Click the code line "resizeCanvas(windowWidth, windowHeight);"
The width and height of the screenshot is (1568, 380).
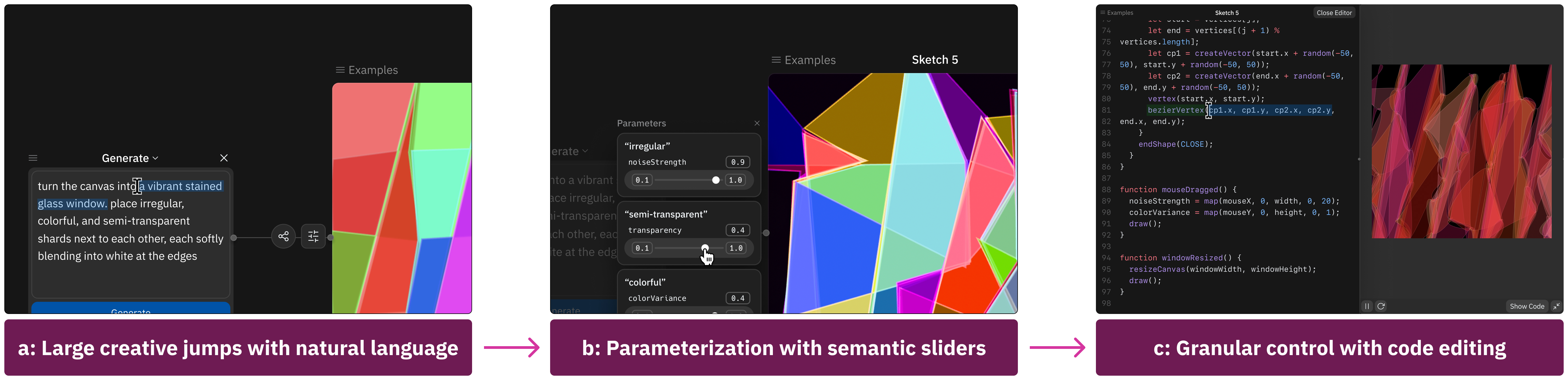(1222, 269)
